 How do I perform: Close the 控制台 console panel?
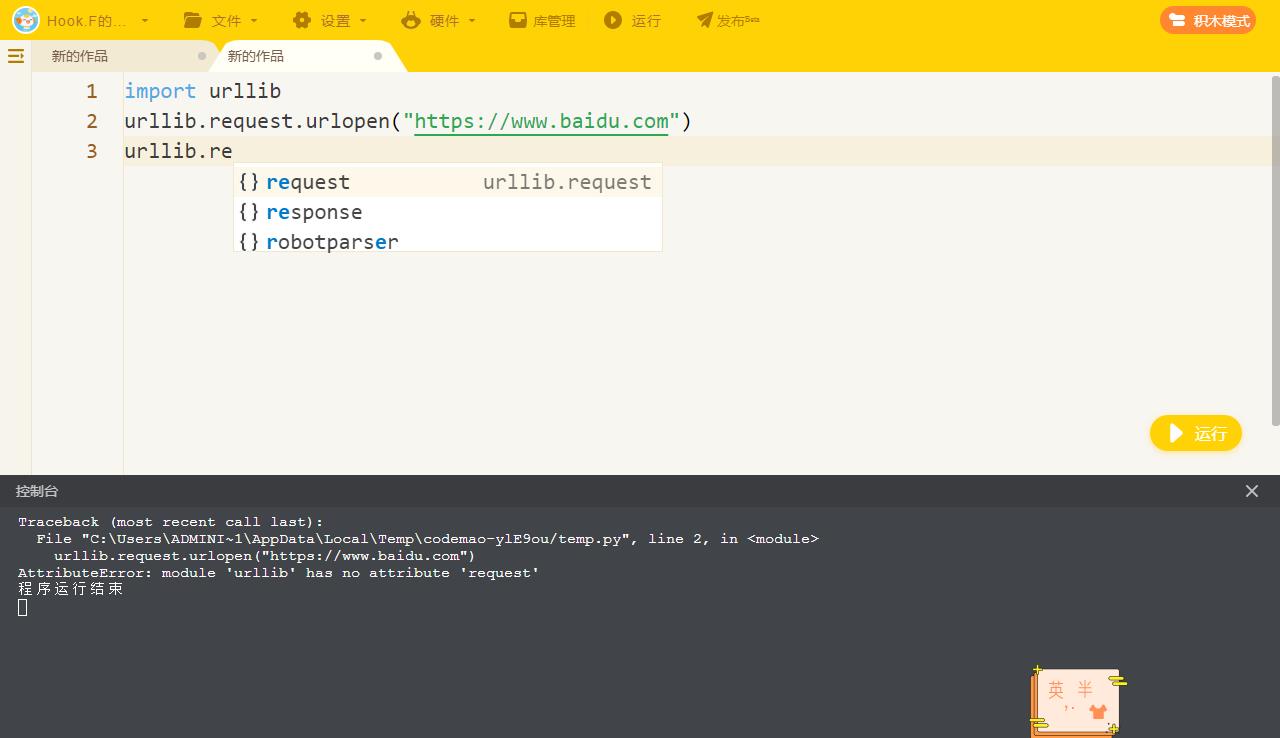[1252, 491]
